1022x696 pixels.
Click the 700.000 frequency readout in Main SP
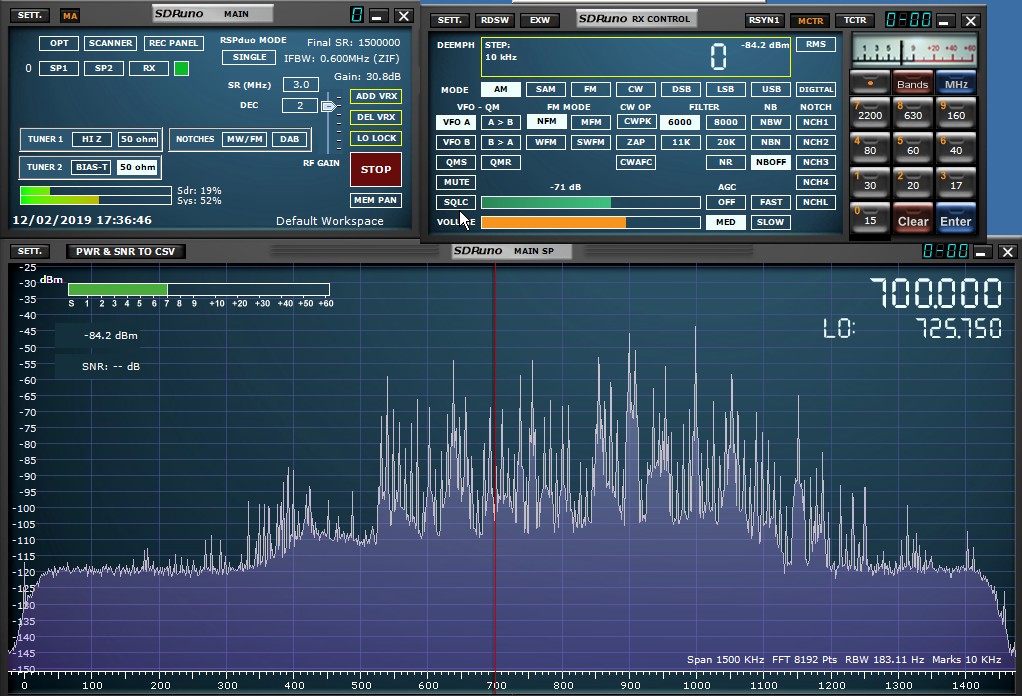tap(936, 293)
